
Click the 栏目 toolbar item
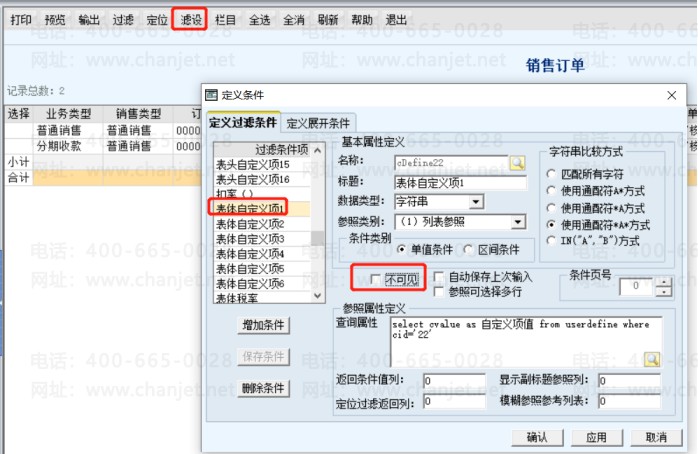tap(225, 20)
